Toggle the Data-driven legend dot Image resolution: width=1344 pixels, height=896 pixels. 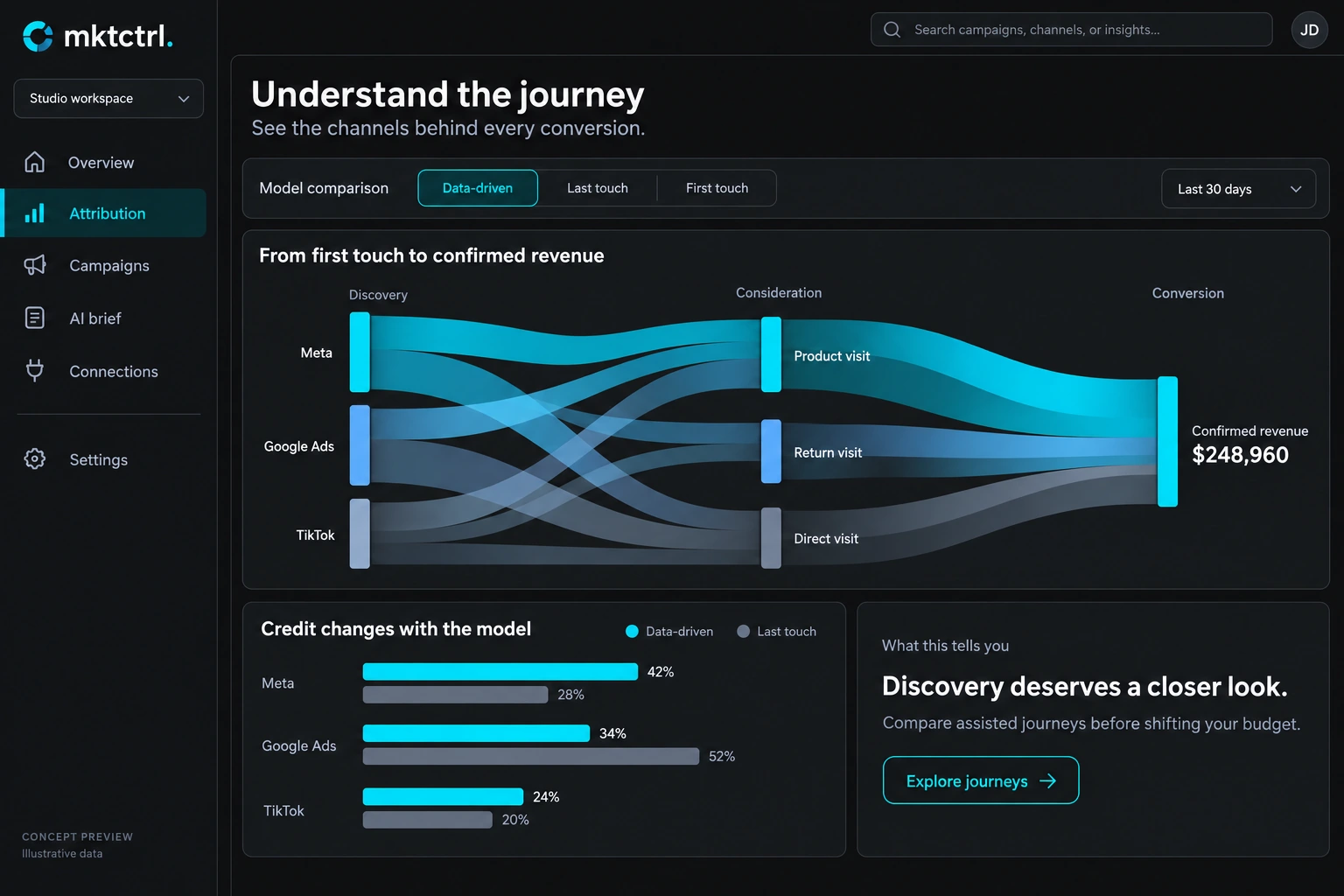(632, 632)
